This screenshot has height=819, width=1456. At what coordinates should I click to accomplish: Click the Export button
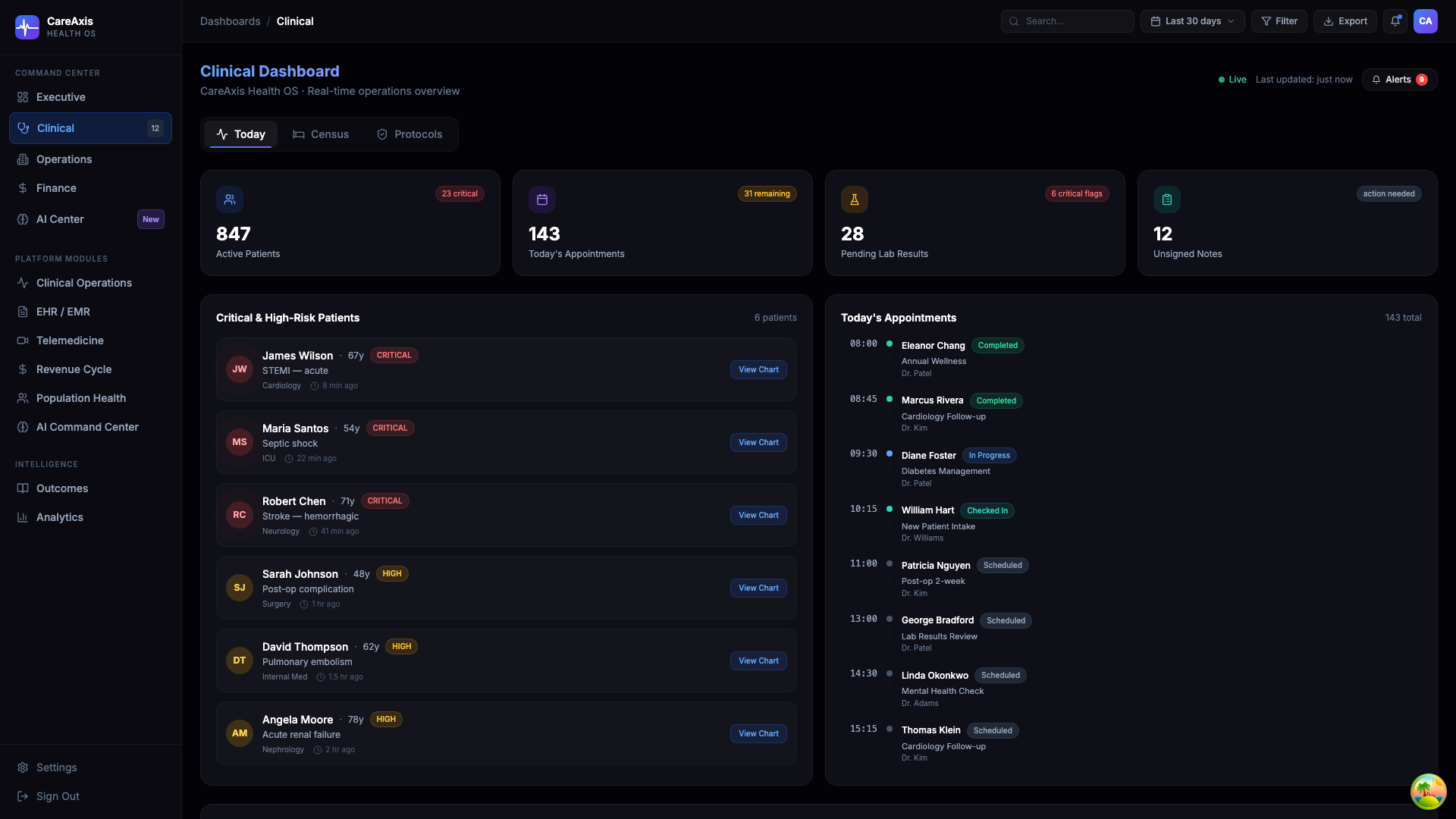(1345, 21)
